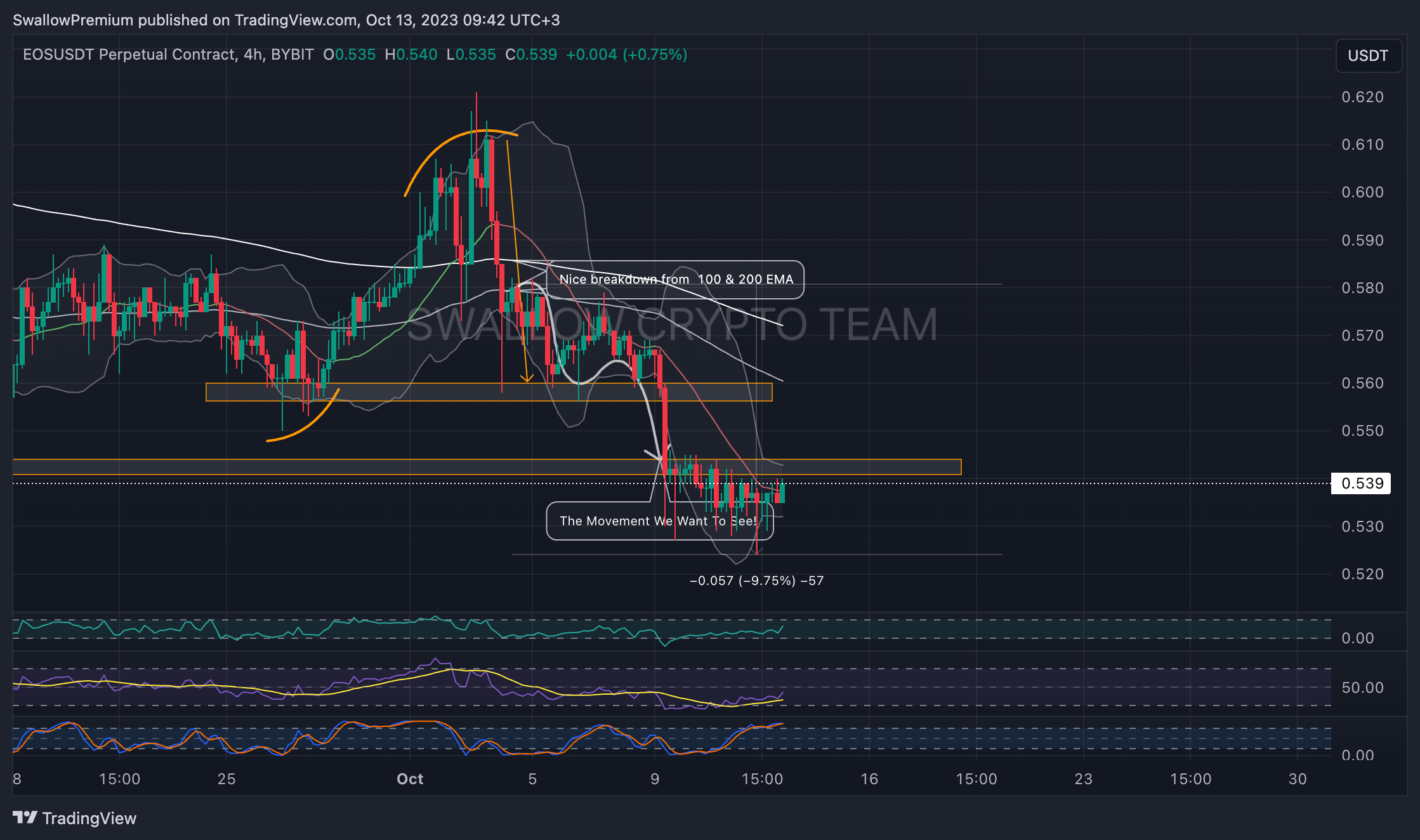
Task: Click the 25 date label on time axis
Action: point(227,779)
